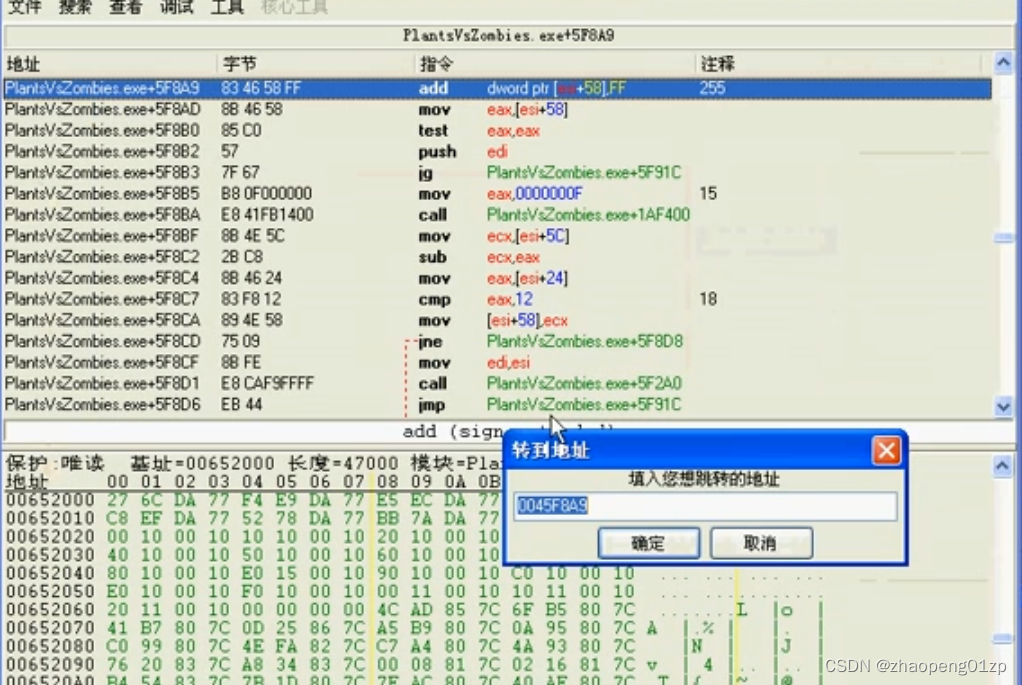Click the comment 15 in the 注释 column

[708, 194]
